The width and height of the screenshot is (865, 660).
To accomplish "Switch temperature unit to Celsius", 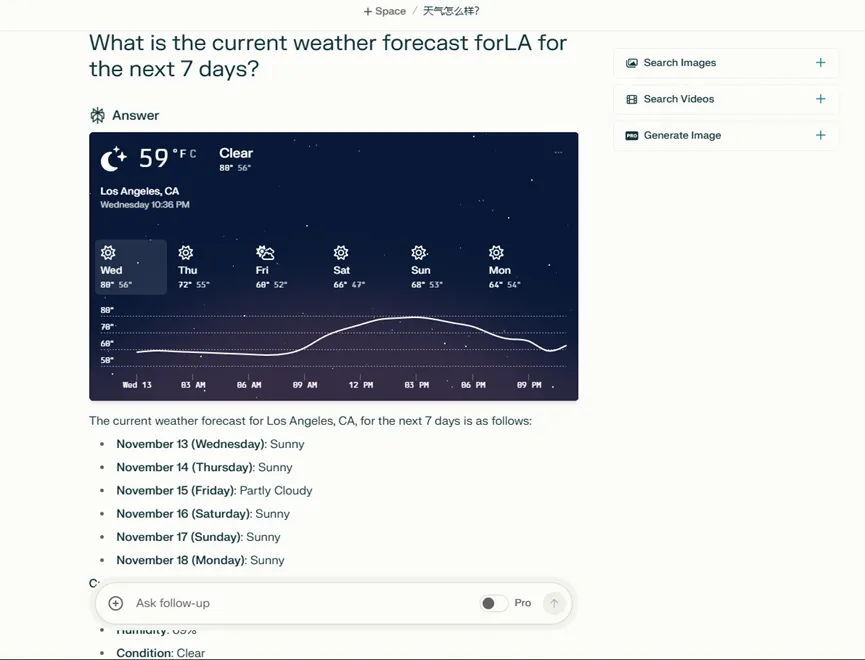I will point(193,153).
